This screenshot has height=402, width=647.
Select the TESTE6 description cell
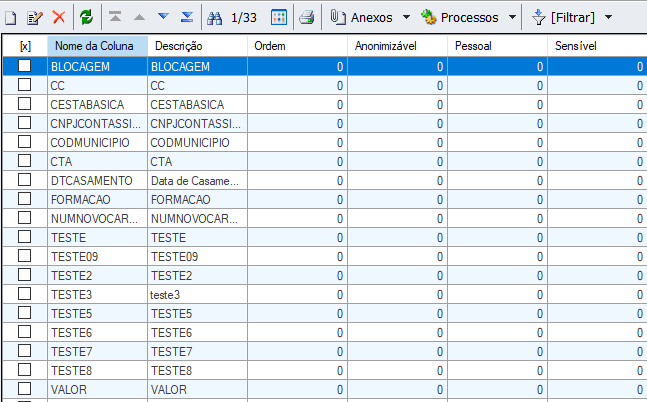pyautogui.click(x=197, y=332)
